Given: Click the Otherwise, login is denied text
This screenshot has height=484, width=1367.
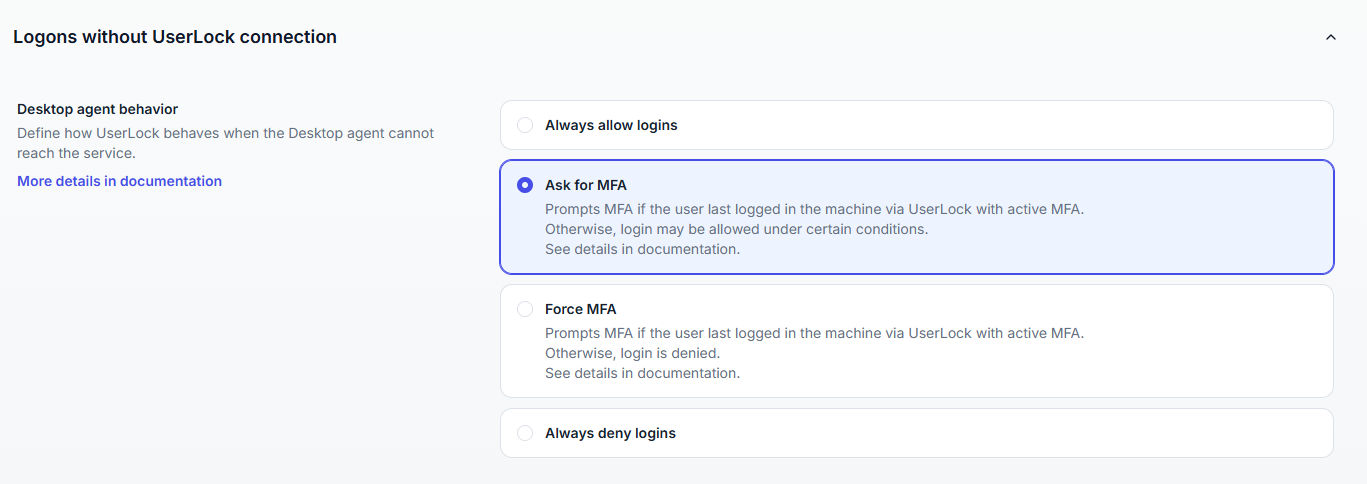Looking at the screenshot, I should pos(632,353).
